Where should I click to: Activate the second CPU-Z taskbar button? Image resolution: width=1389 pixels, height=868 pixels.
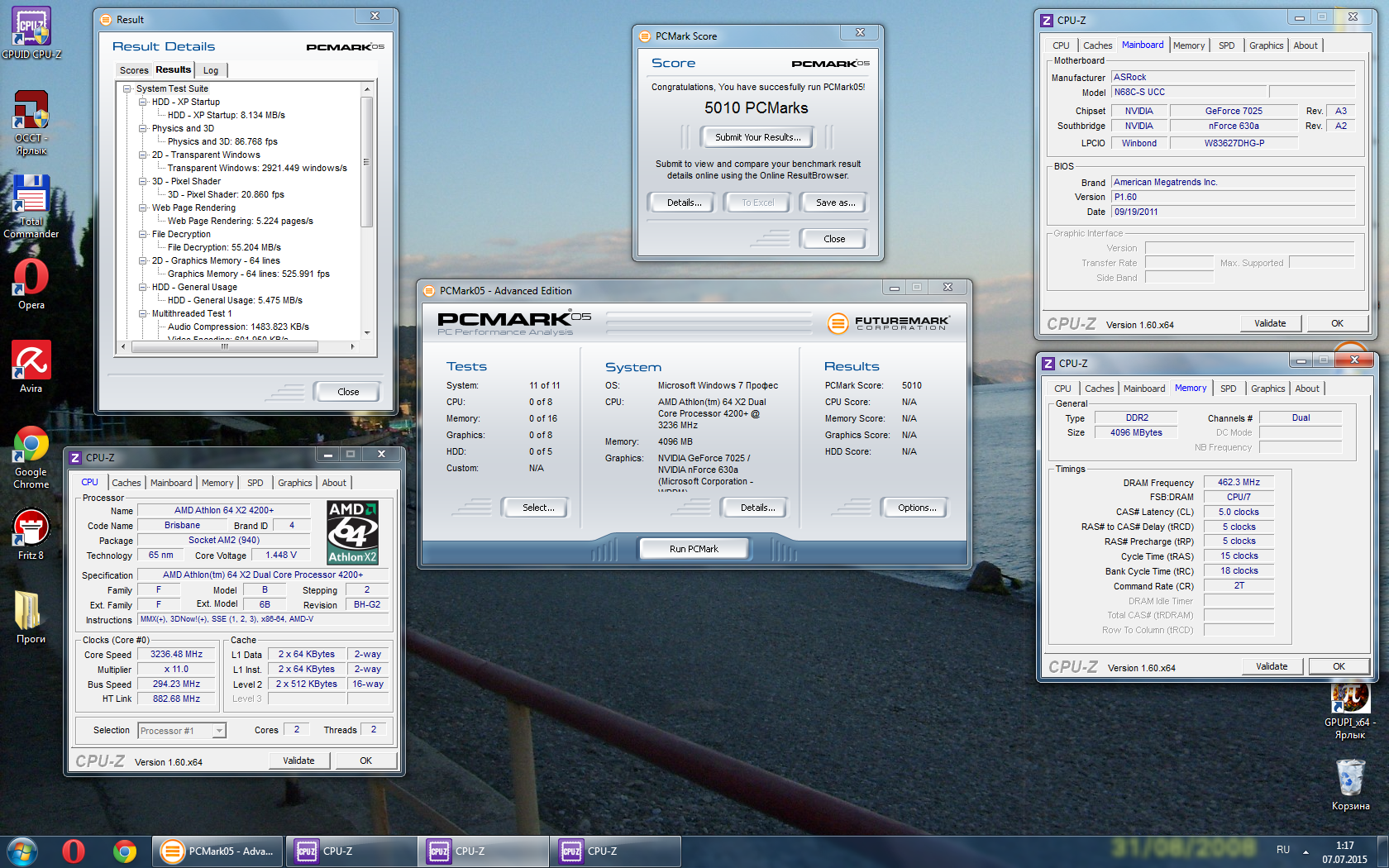[484, 851]
